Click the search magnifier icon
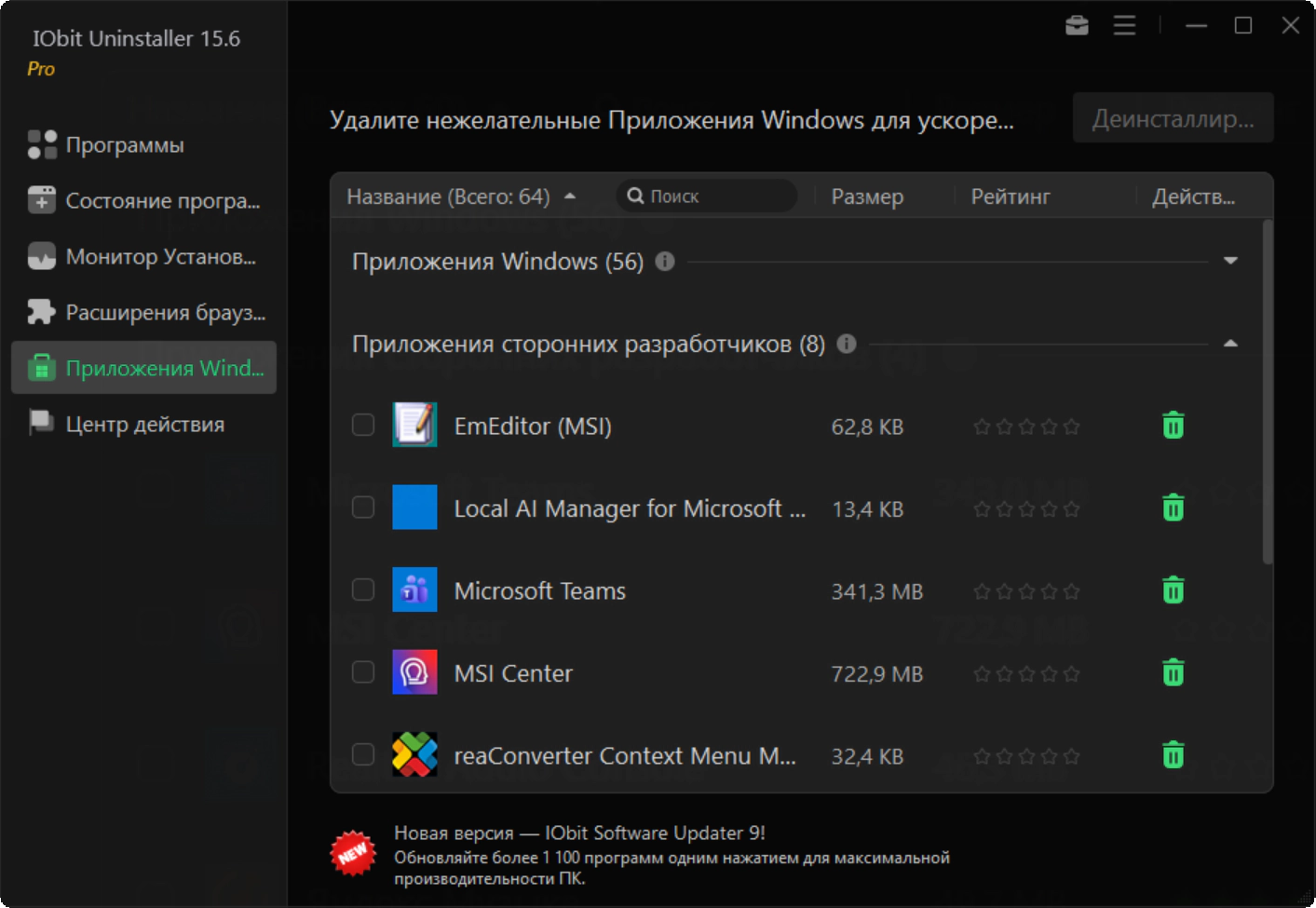 coord(636,196)
